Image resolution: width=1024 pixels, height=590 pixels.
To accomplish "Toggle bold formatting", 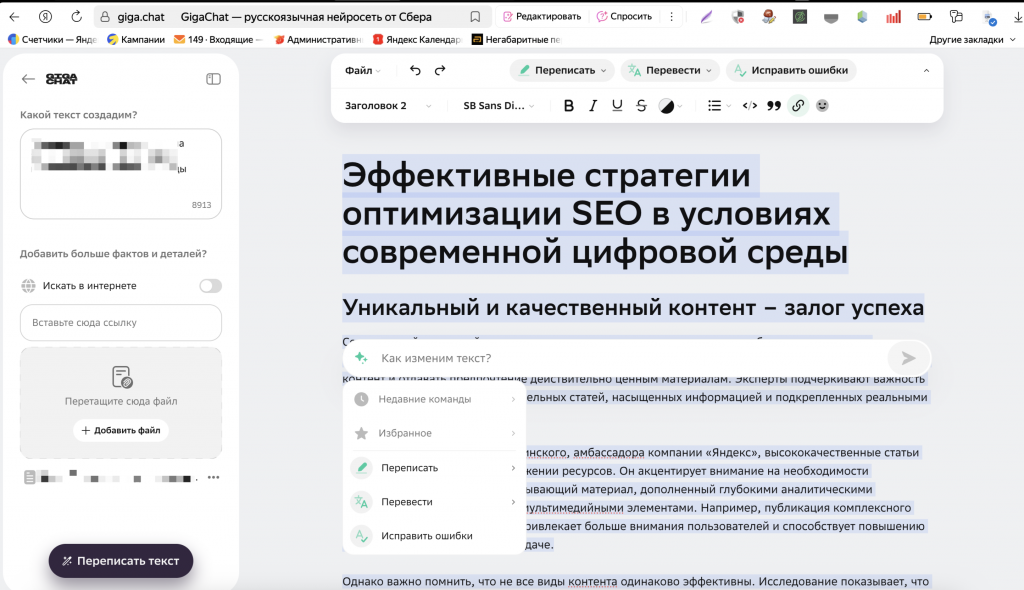I will [567, 105].
